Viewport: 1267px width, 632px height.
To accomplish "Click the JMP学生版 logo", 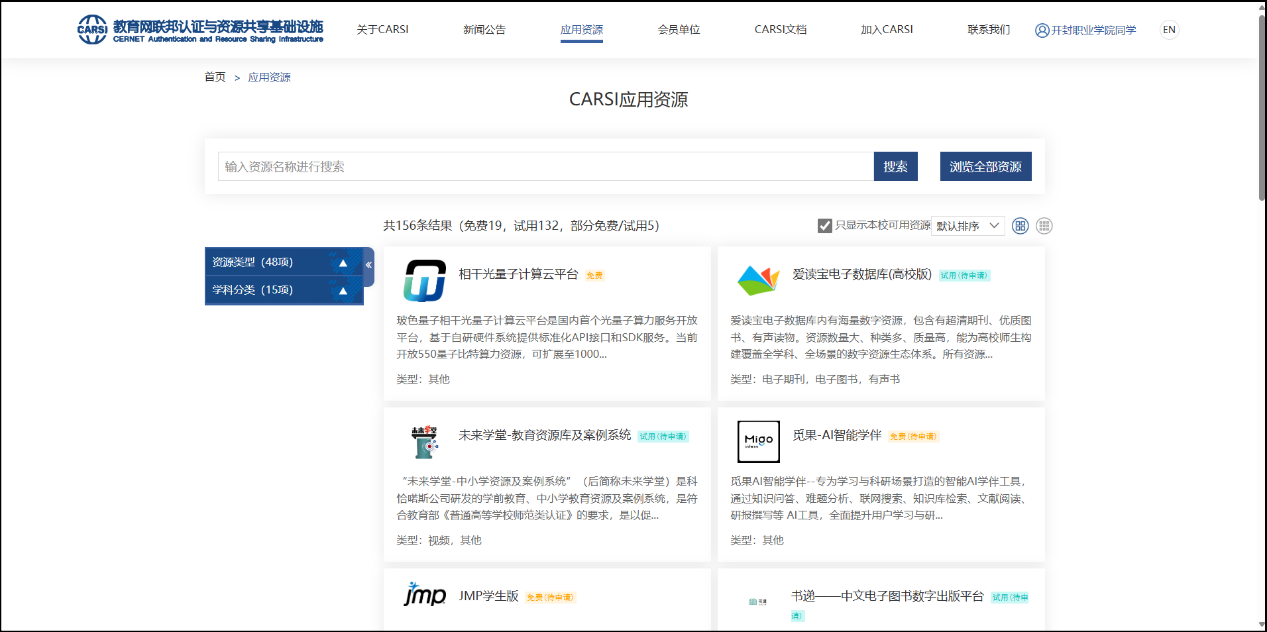I will coord(424,594).
